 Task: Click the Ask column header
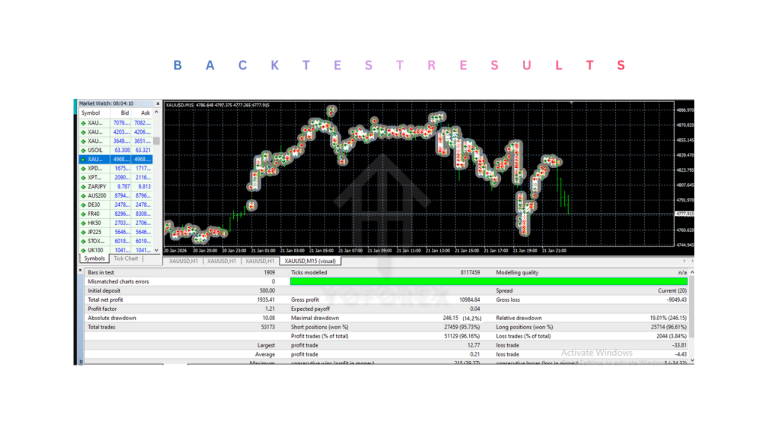click(144, 113)
